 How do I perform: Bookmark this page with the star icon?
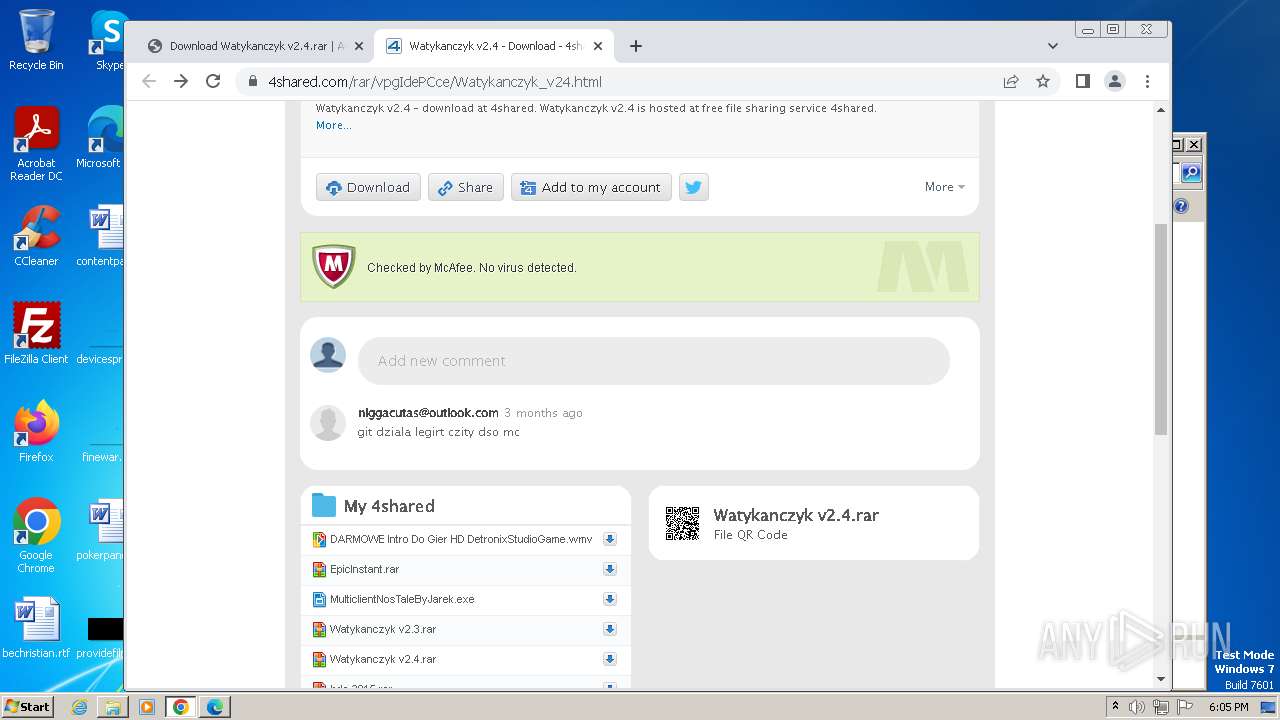[1043, 81]
